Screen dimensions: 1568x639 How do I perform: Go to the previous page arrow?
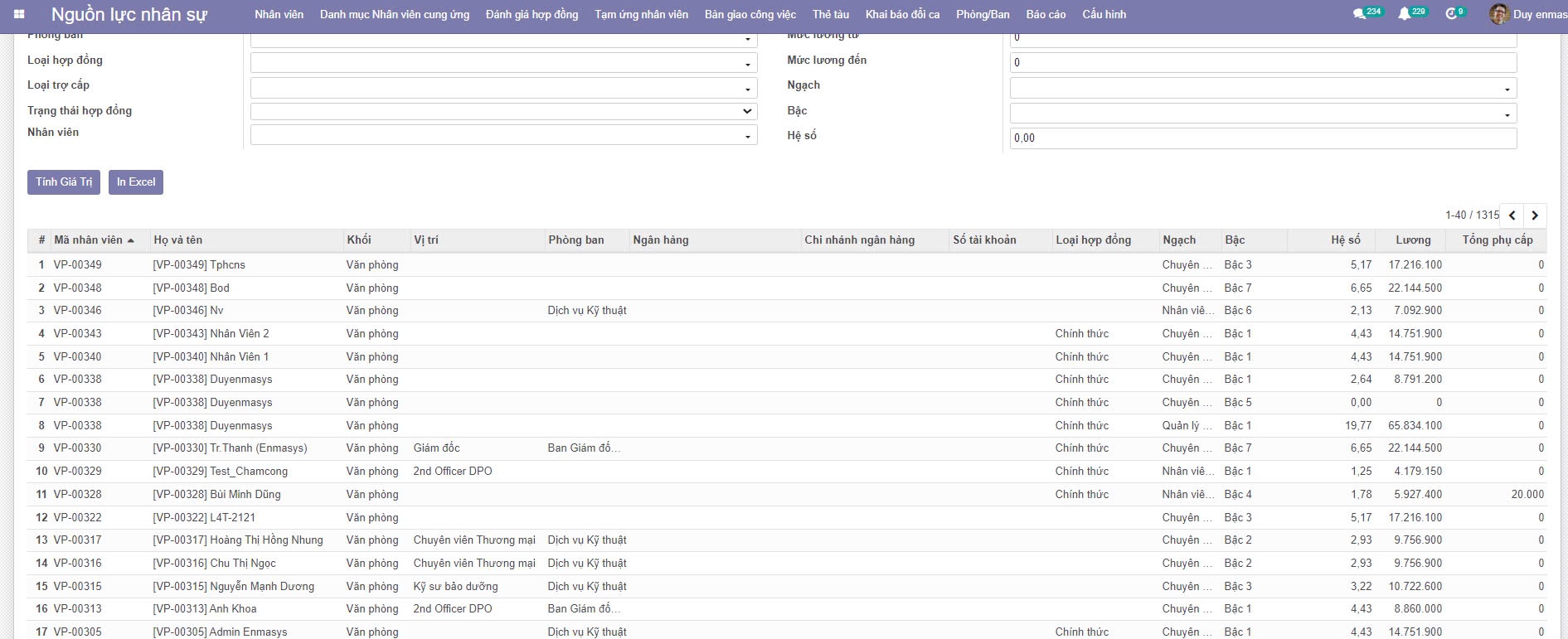coord(1512,215)
